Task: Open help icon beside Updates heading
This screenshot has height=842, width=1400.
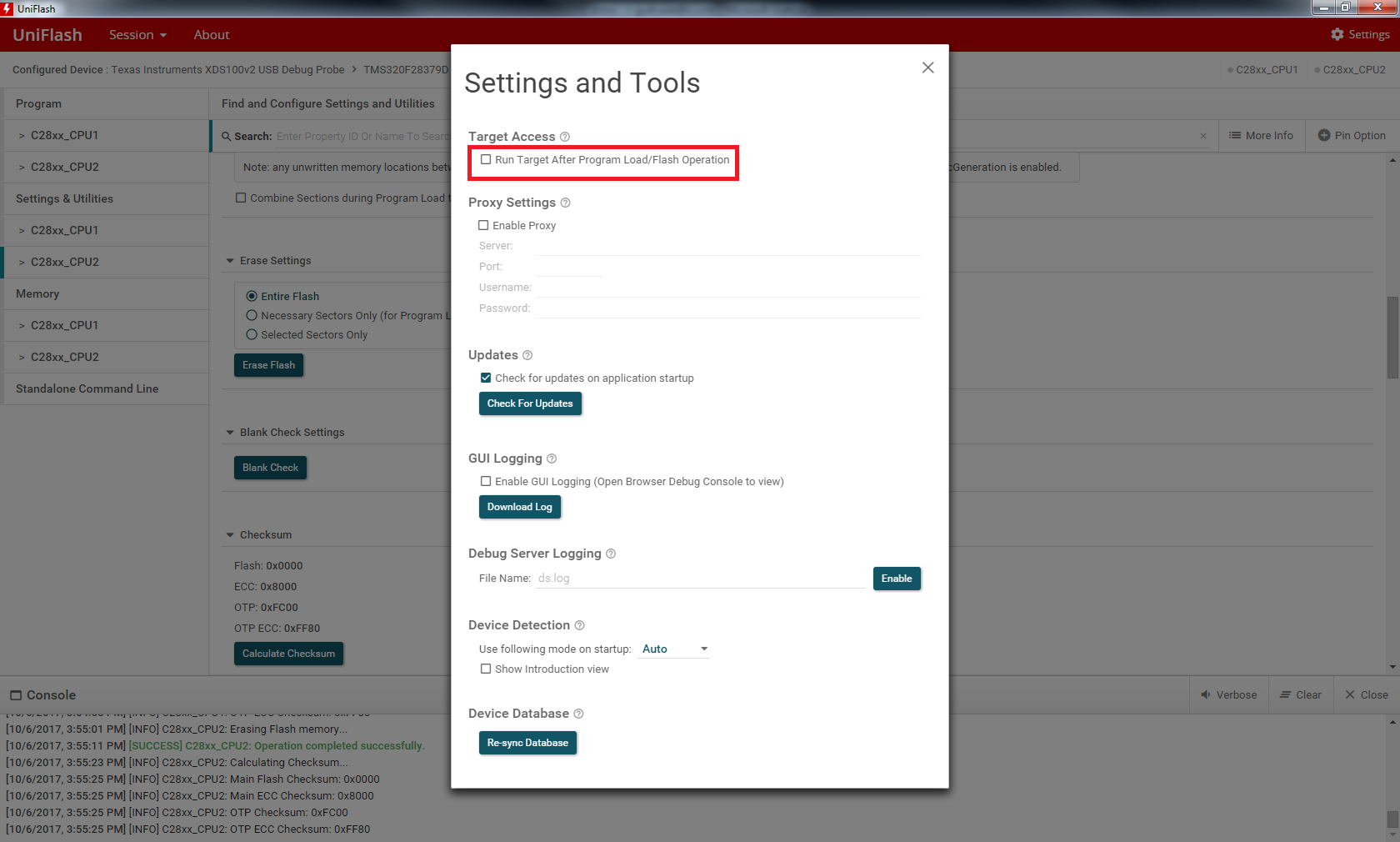Action: click(527, 355)
